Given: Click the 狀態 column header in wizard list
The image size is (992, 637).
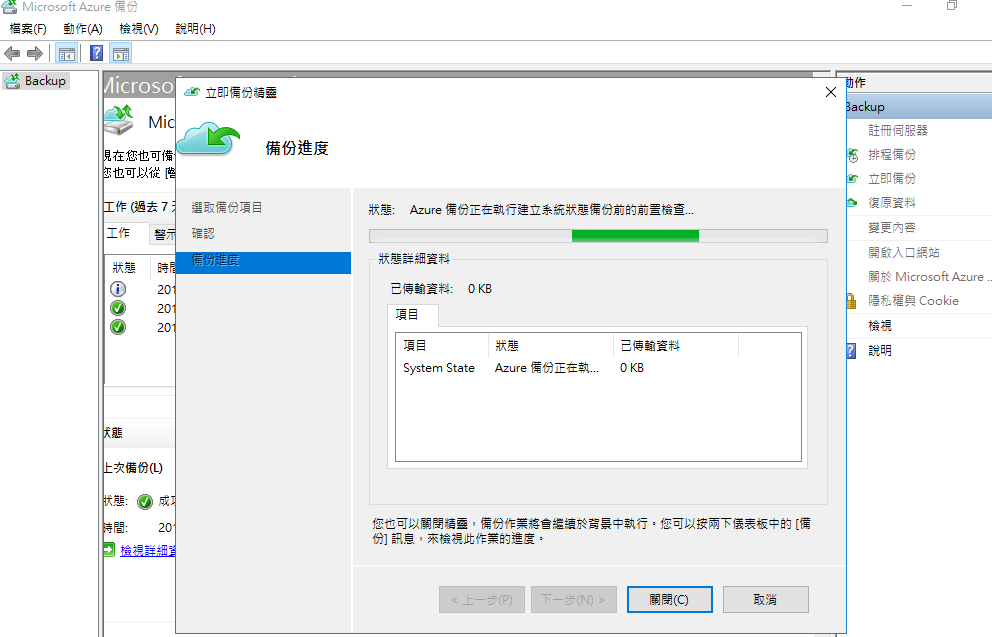Looking at the screenshot, I should click(550, 346).
